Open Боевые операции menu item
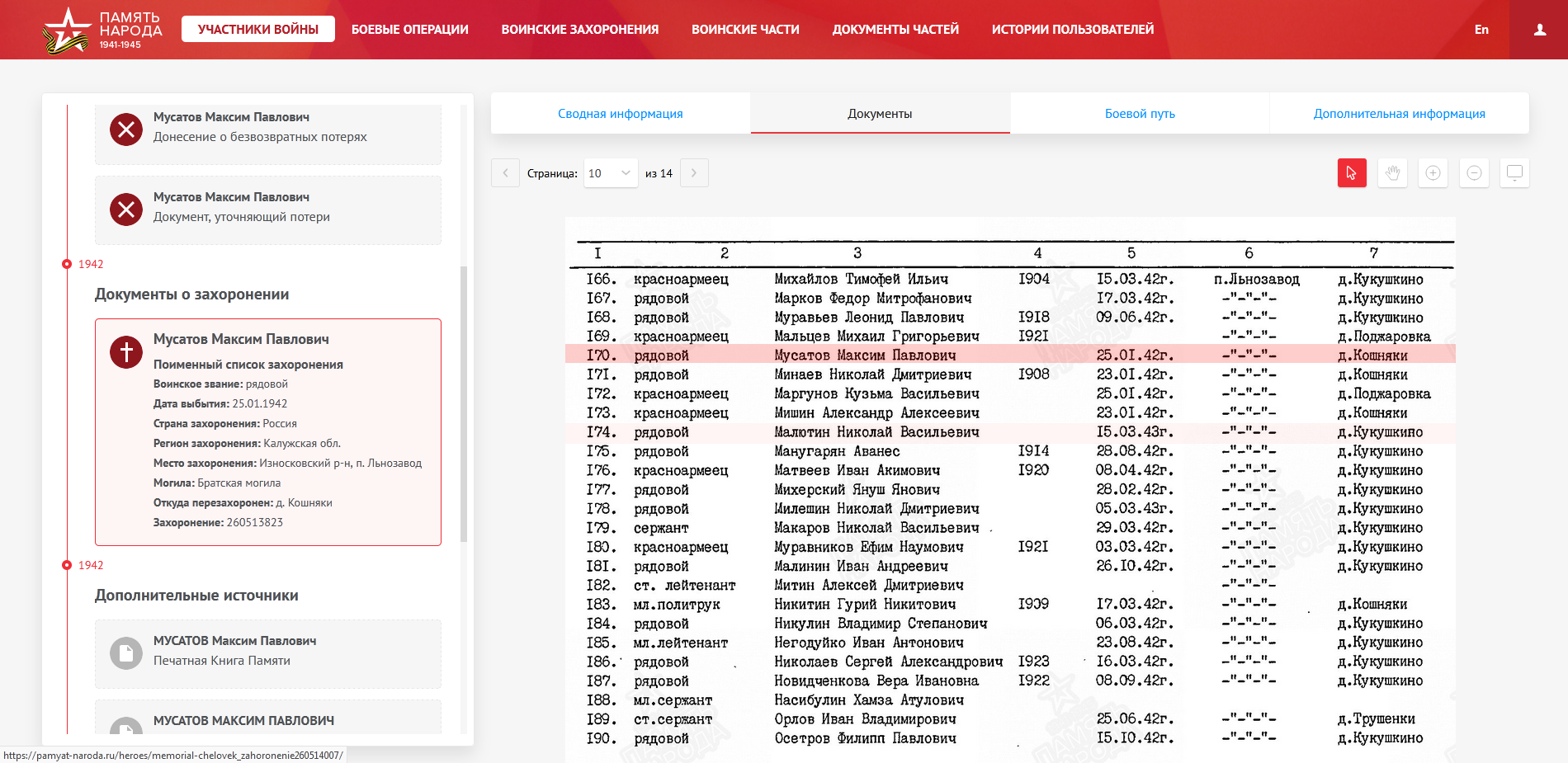 [x=409, y=30]
